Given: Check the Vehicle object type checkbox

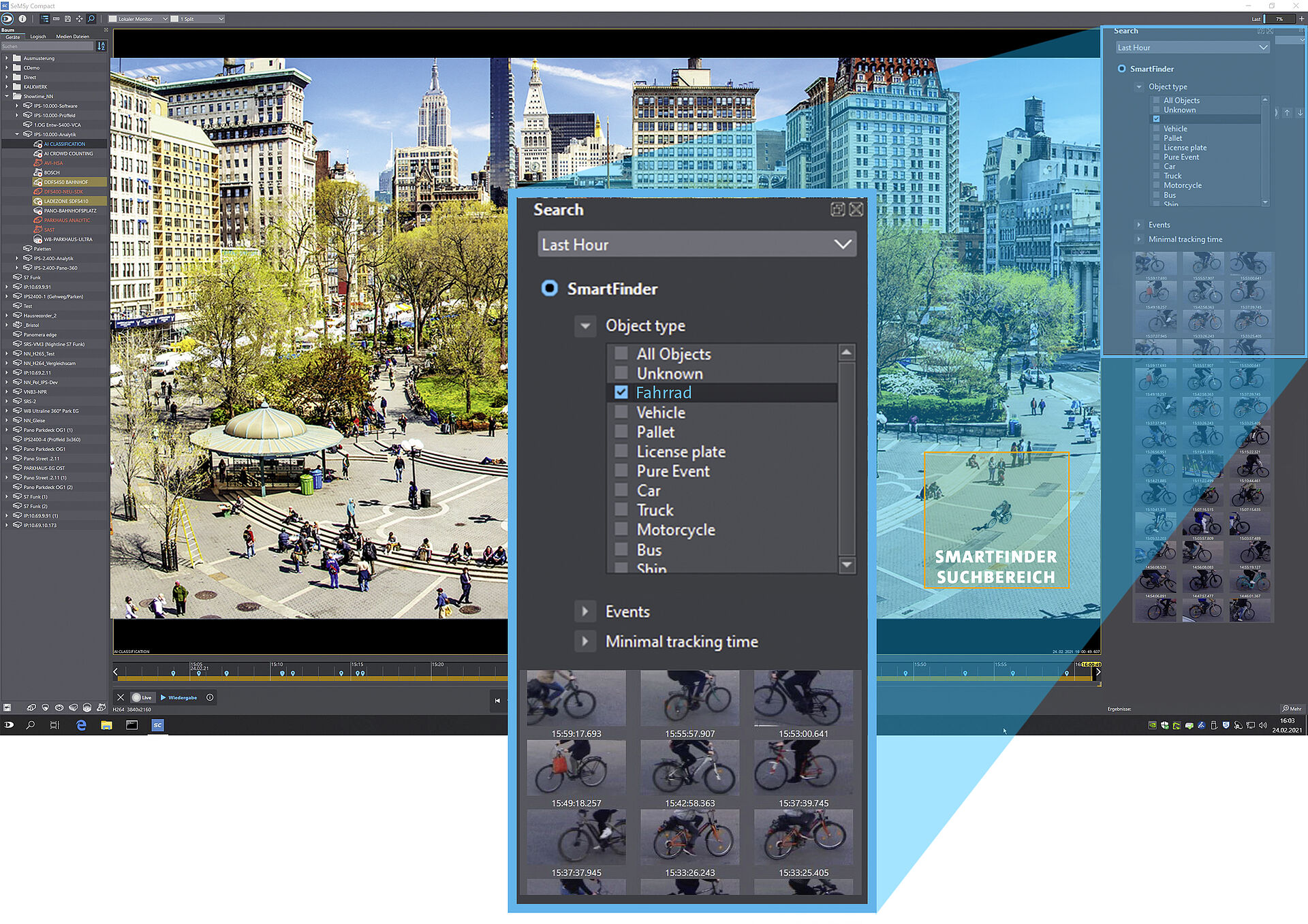Looking at the screenshot, I should pos(621,412).
